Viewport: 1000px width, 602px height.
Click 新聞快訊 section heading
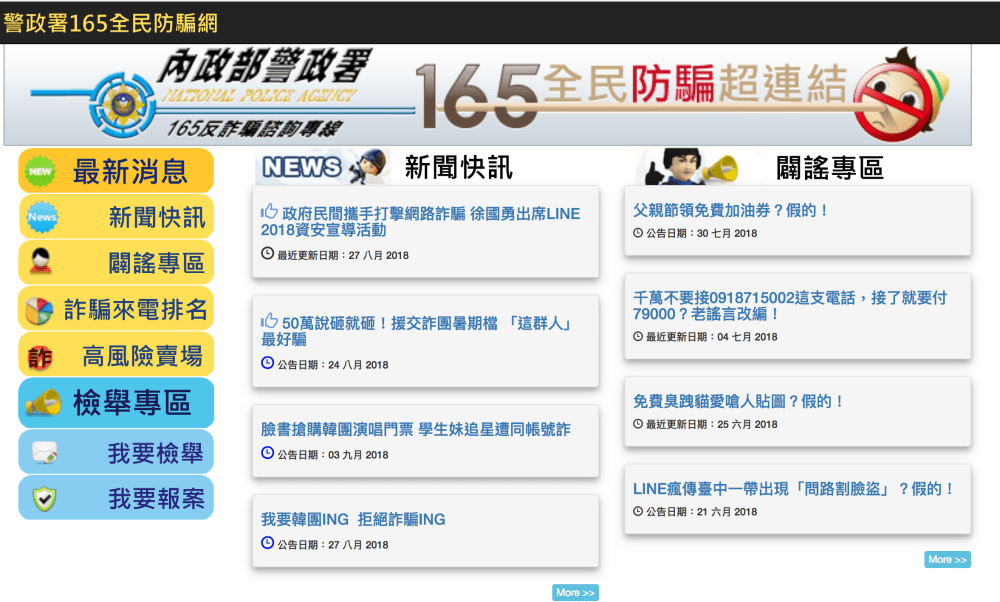pos(458,168)
